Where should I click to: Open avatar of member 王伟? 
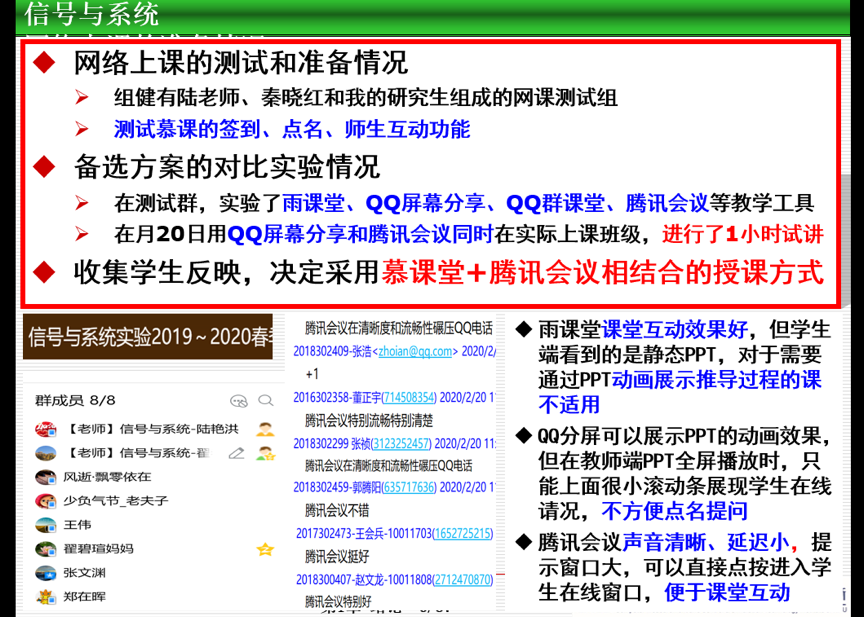tap(45, 524)
